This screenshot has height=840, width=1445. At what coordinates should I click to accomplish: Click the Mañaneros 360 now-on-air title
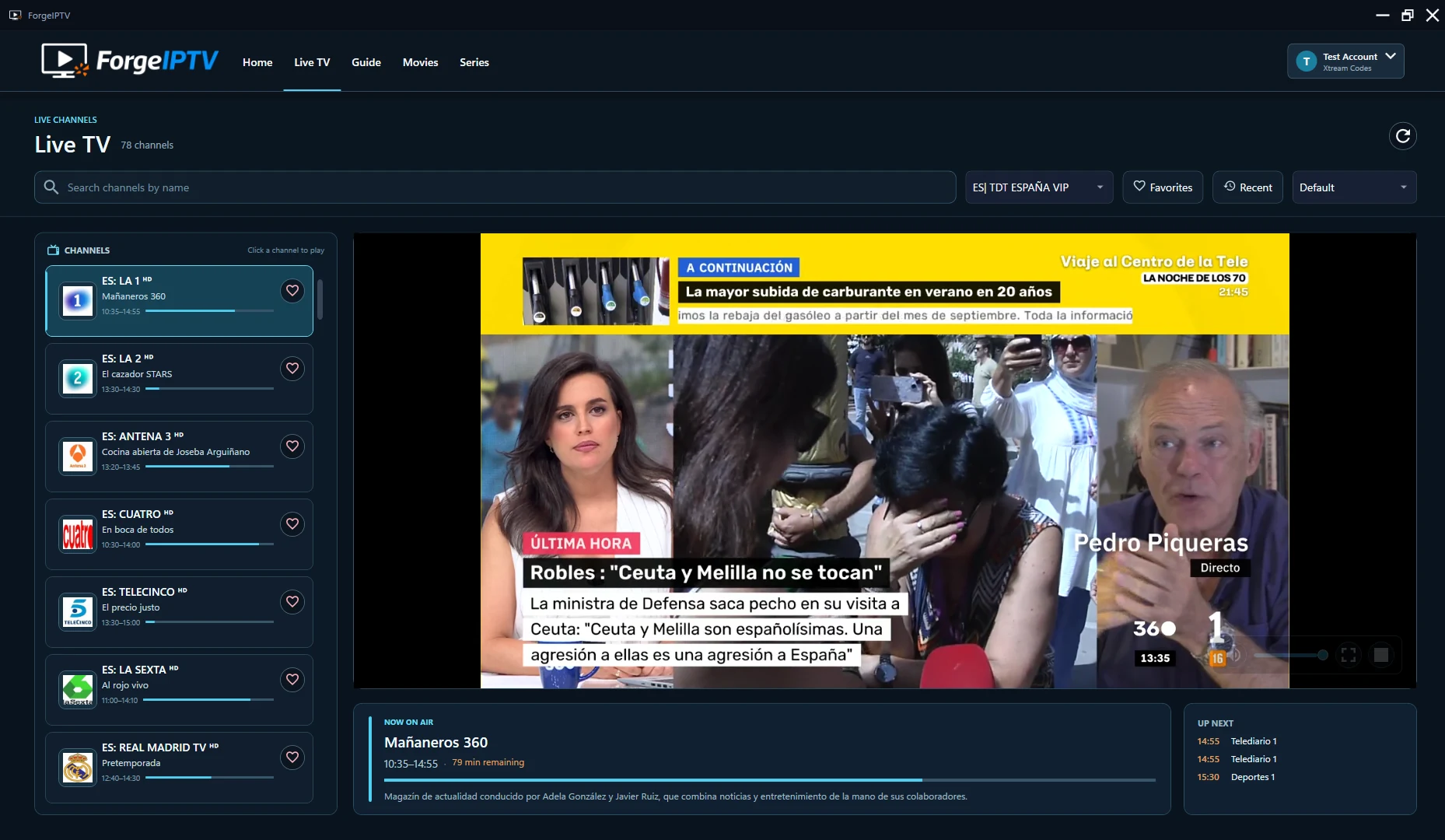(436, 742)
